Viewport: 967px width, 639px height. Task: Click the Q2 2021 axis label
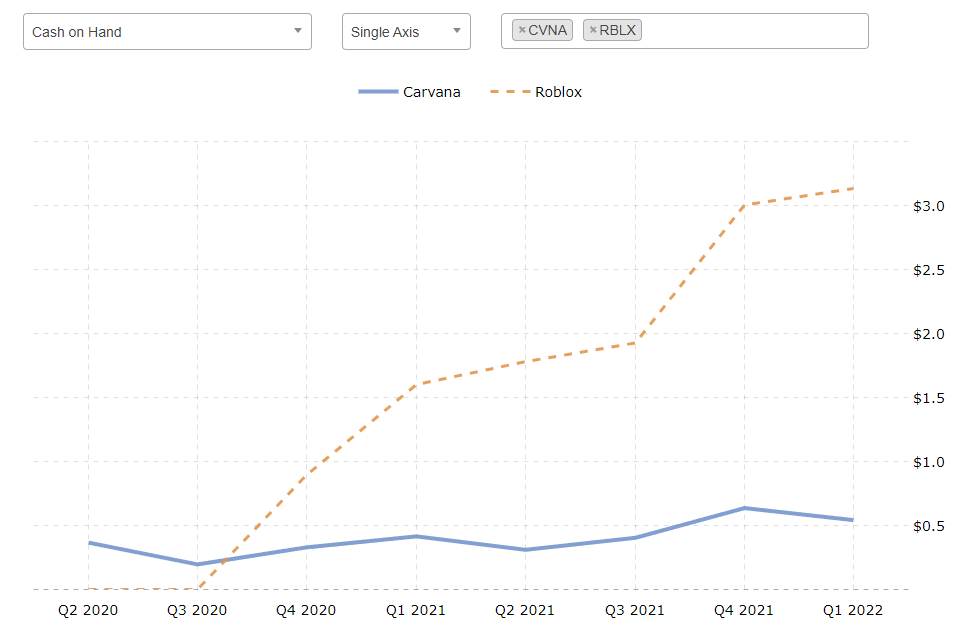coord(525,610)
